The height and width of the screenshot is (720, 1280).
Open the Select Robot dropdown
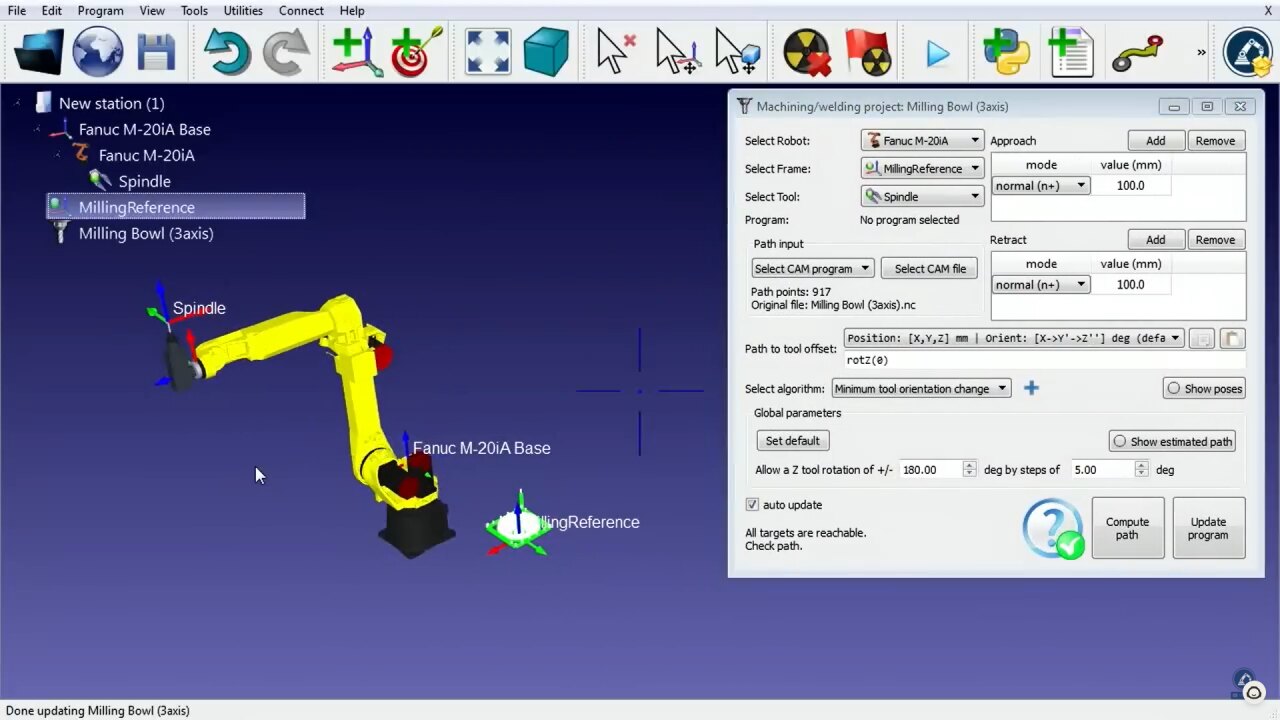pos(922,141)
